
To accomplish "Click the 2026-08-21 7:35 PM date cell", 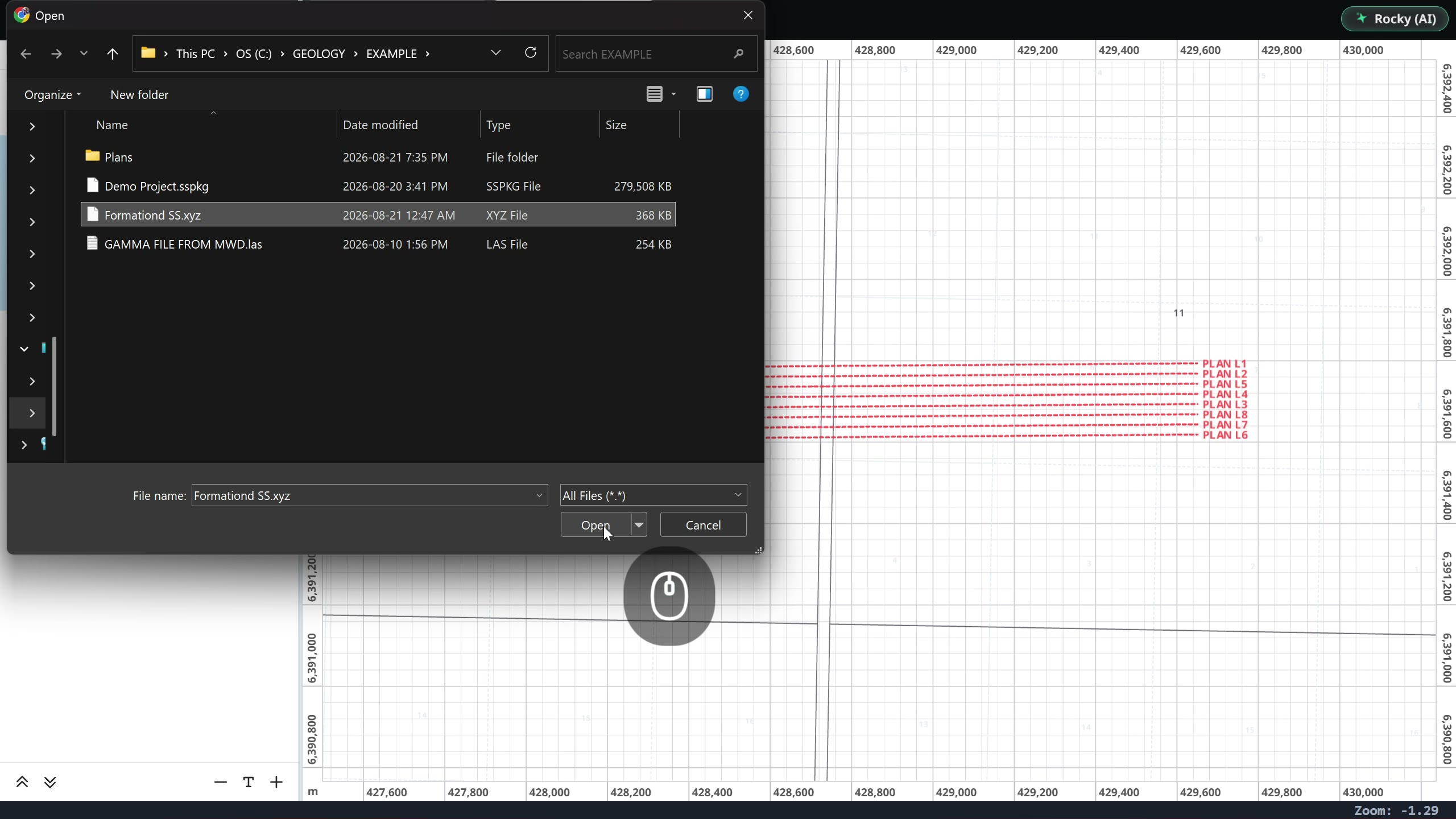I will [x=395, y=157].
